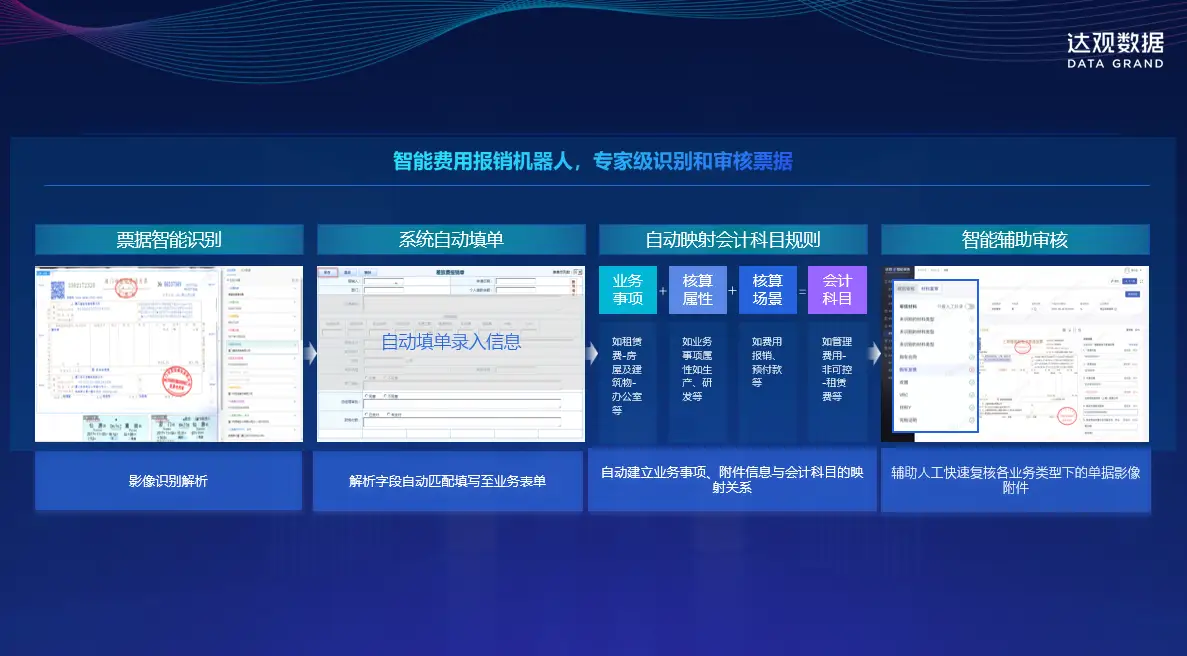This screenshot has height=656, width=1187.
Task: Click the red-outlined save button in form
Action: coord(327,272)
